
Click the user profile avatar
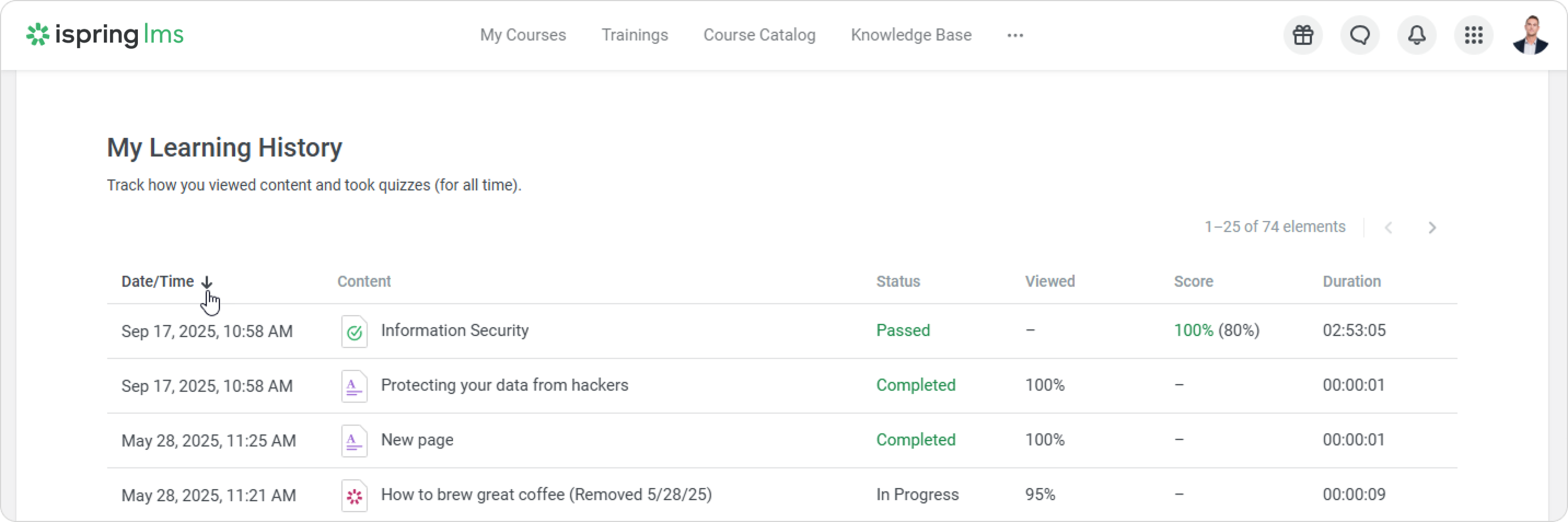pos(1530,36)
